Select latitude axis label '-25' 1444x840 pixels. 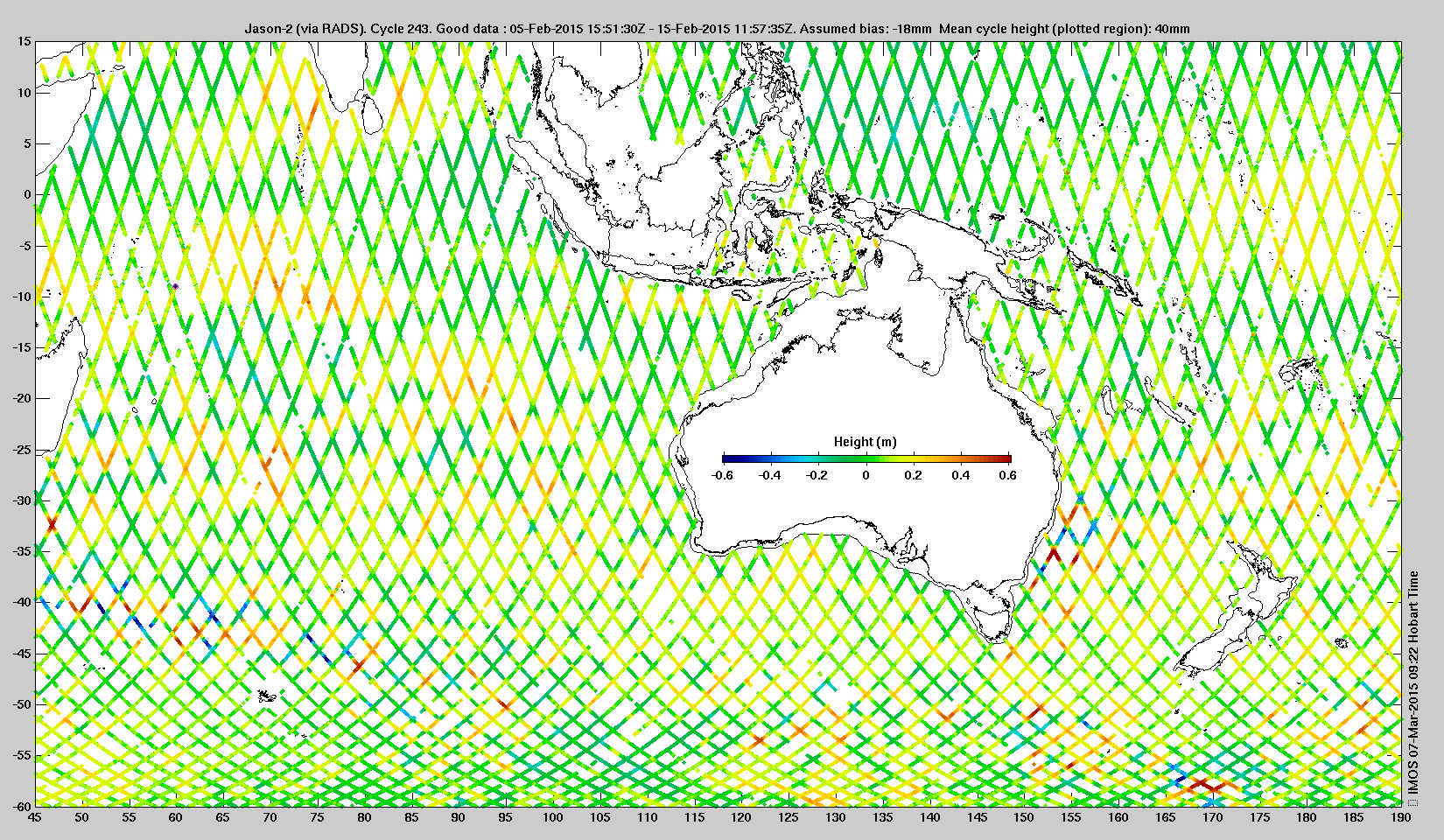click(21, 450)
